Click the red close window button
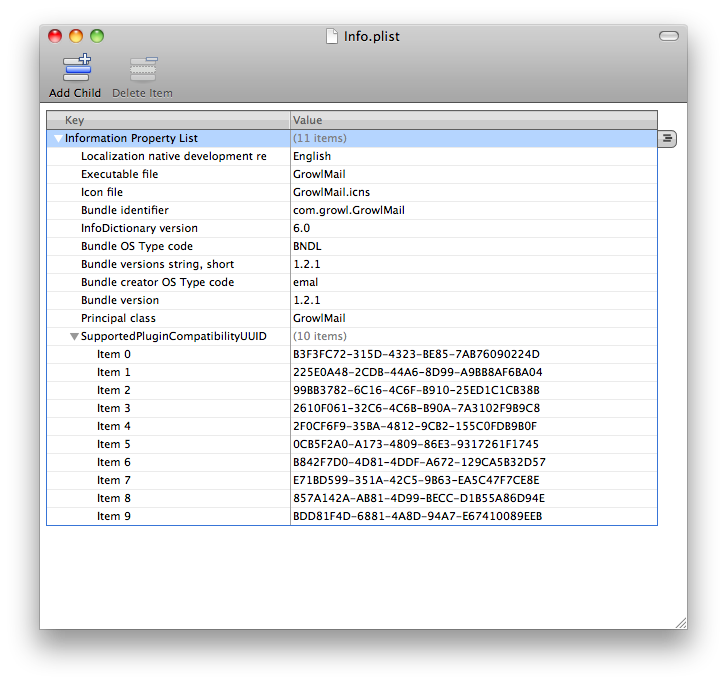This screenshot has width=727, height=684. [x=55, y=36]
